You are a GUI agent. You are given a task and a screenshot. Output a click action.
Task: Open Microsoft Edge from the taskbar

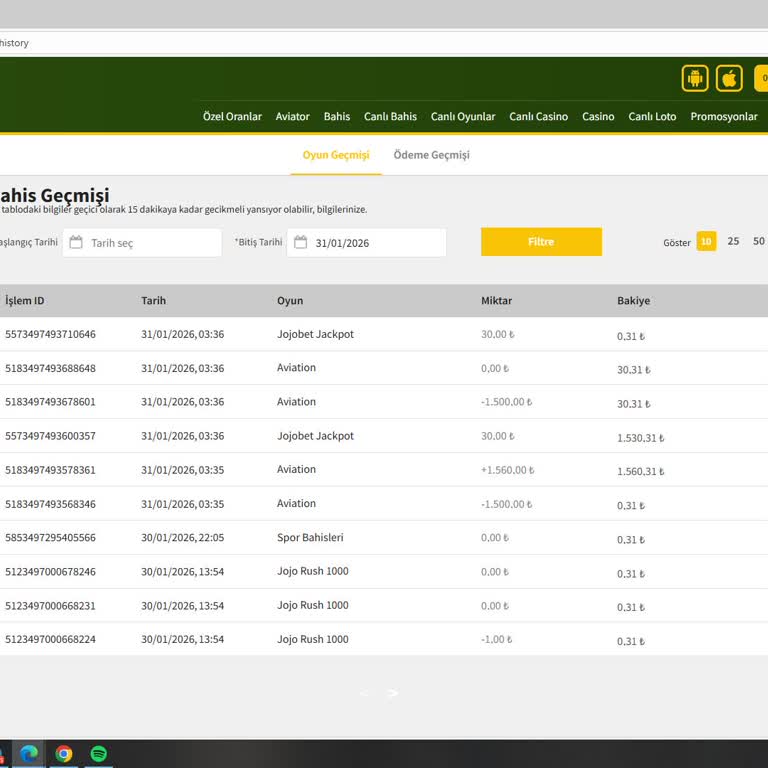(x=29, y=754)
